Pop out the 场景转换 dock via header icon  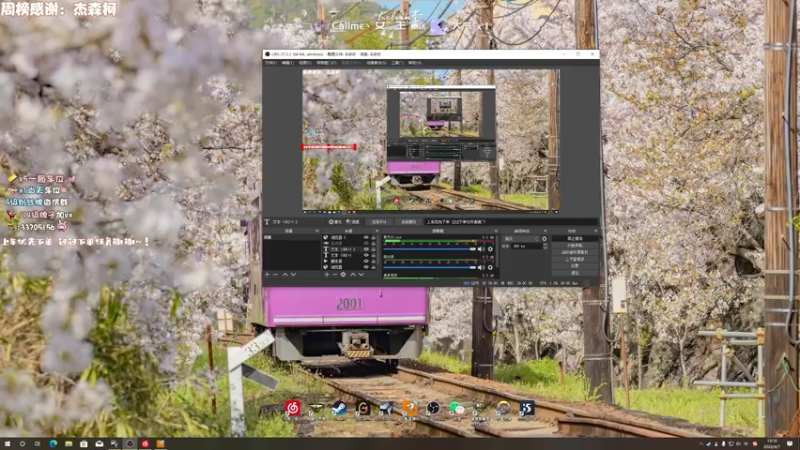coord(545,231)
